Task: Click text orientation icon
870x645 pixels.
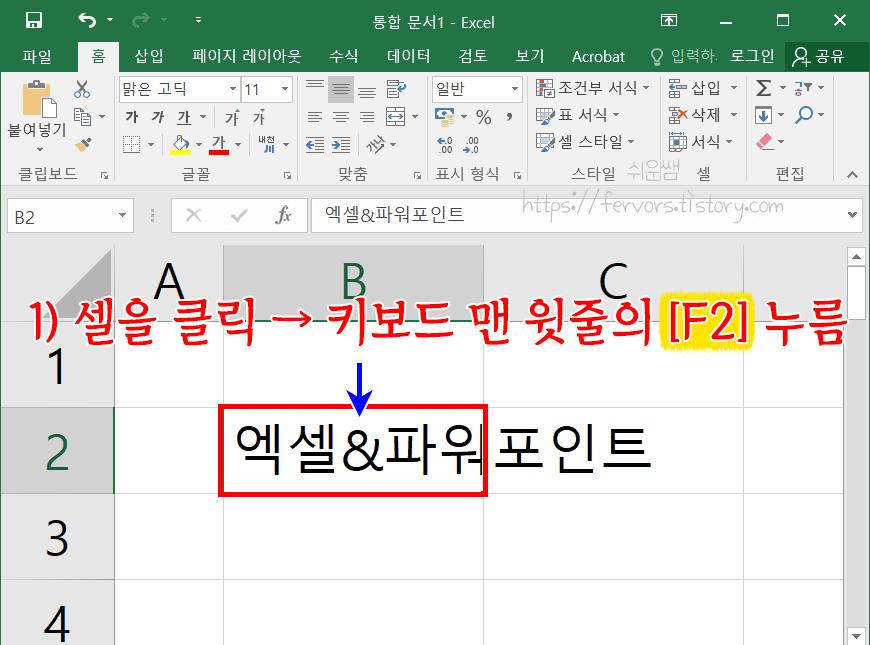Action: [x=376, y=144]
